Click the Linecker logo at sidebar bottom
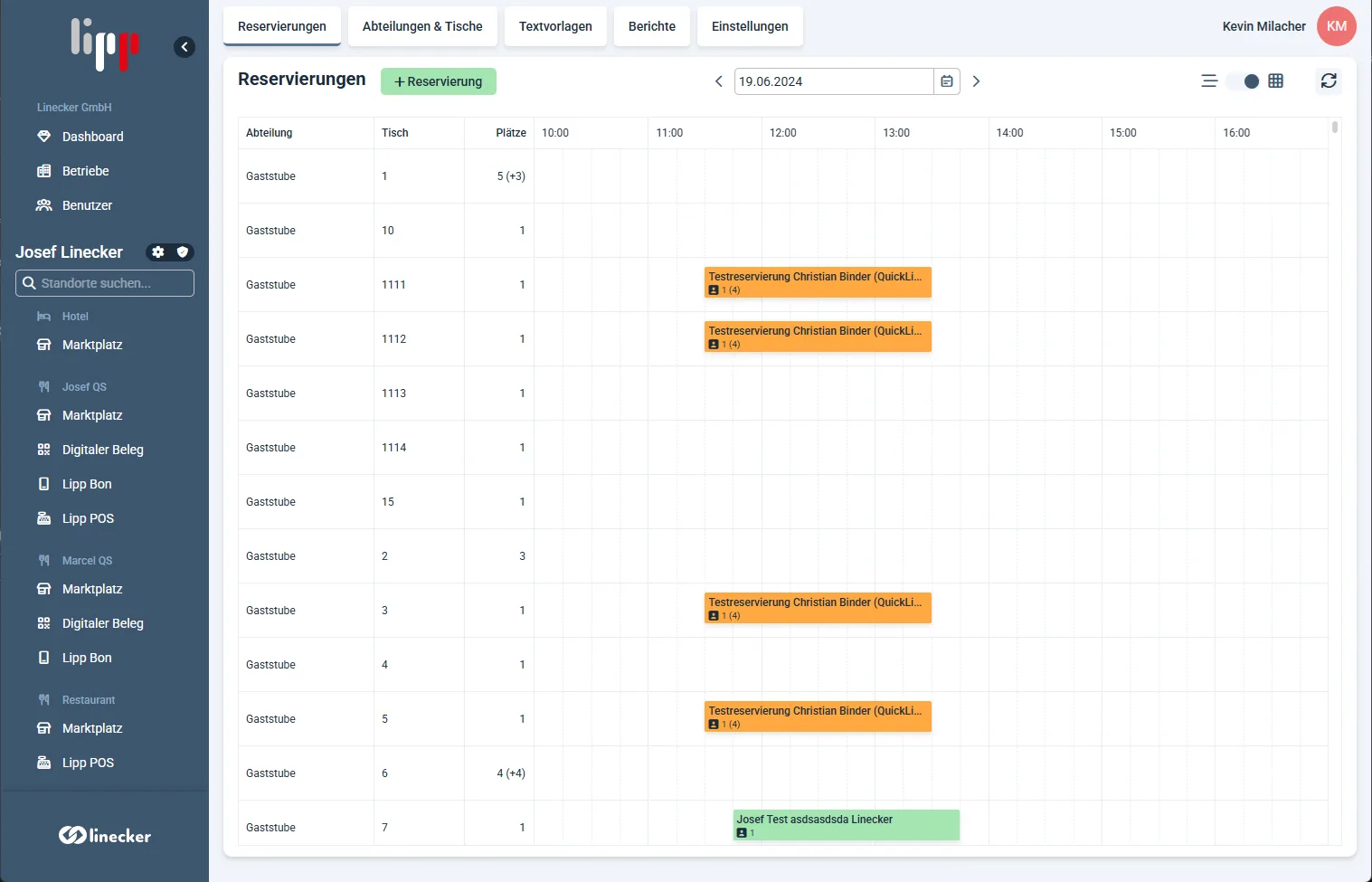This screenshot has height=882, width=1372. (x=105, y=835)
